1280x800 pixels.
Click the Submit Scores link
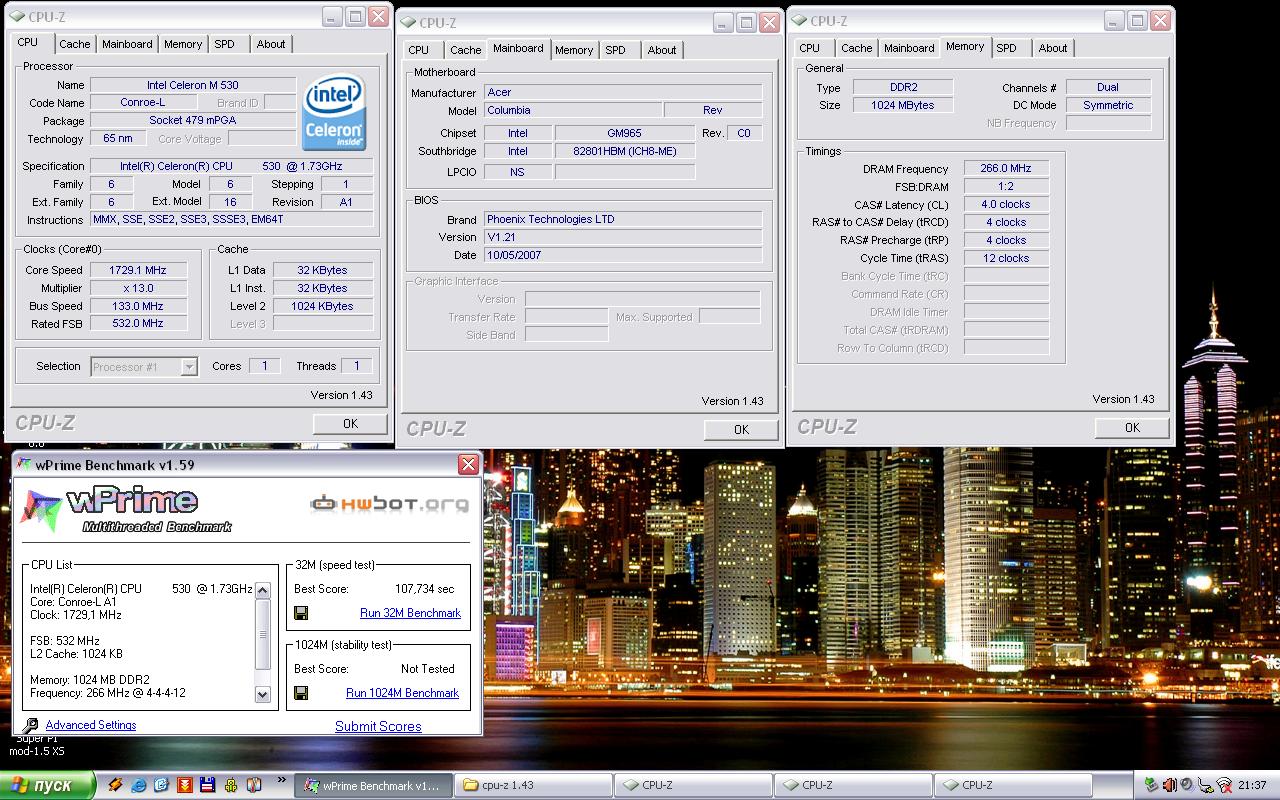pos(378,726)
